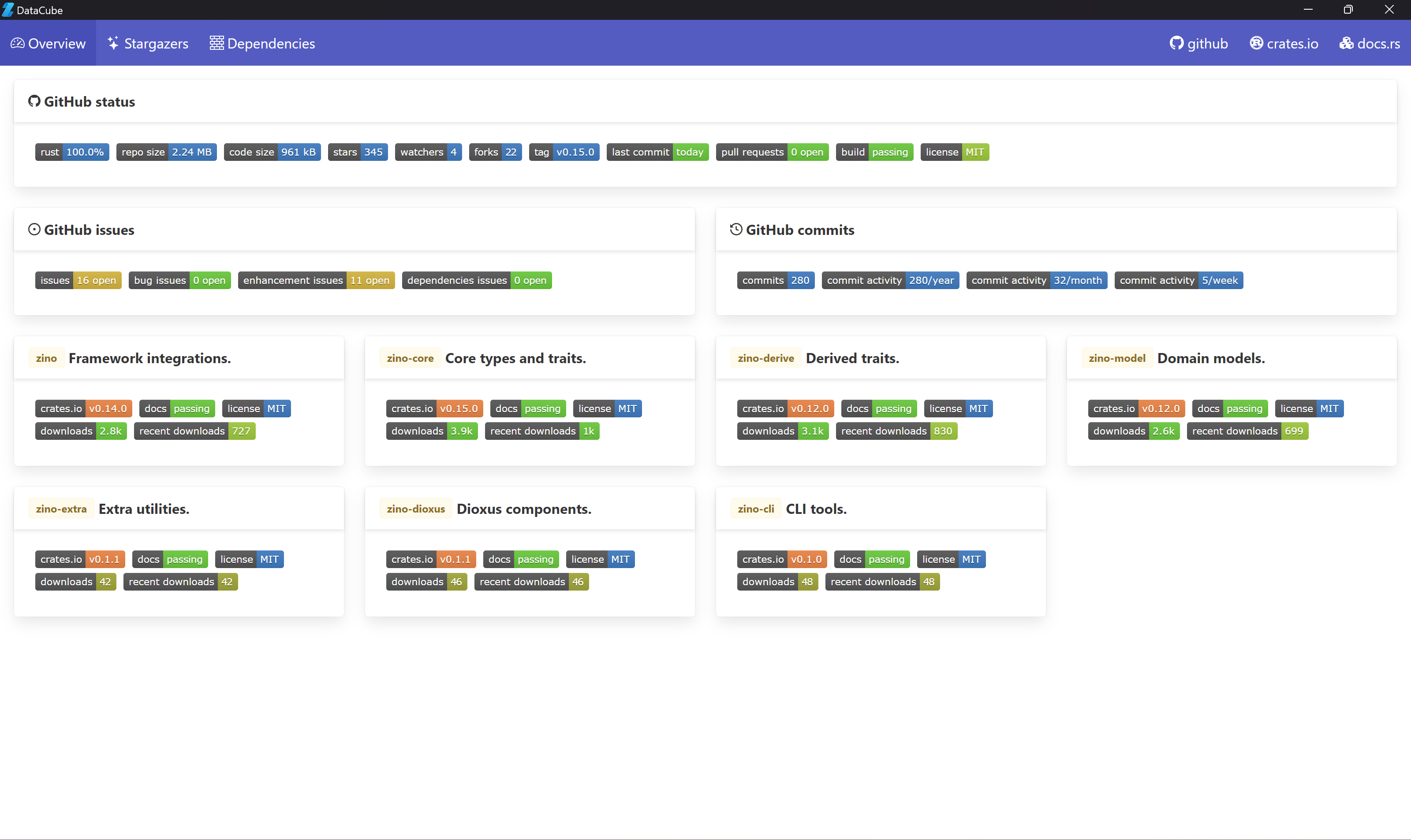Click the downloads 2.8k badge for zino
Image resolution: width=1411 pixels, height=840 pixels.
click(x=81, y=431)
